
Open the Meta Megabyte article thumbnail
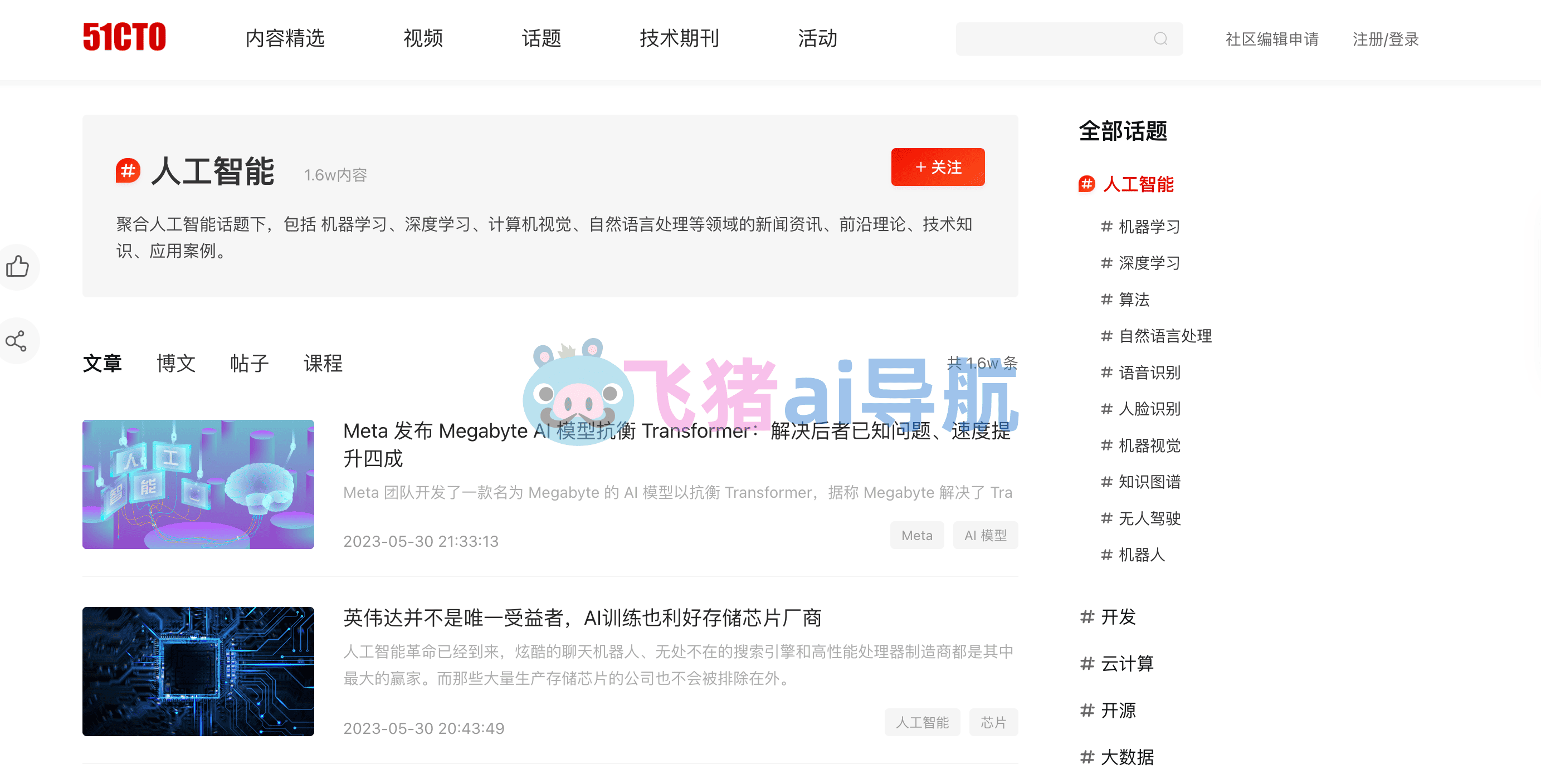(198, 484)
